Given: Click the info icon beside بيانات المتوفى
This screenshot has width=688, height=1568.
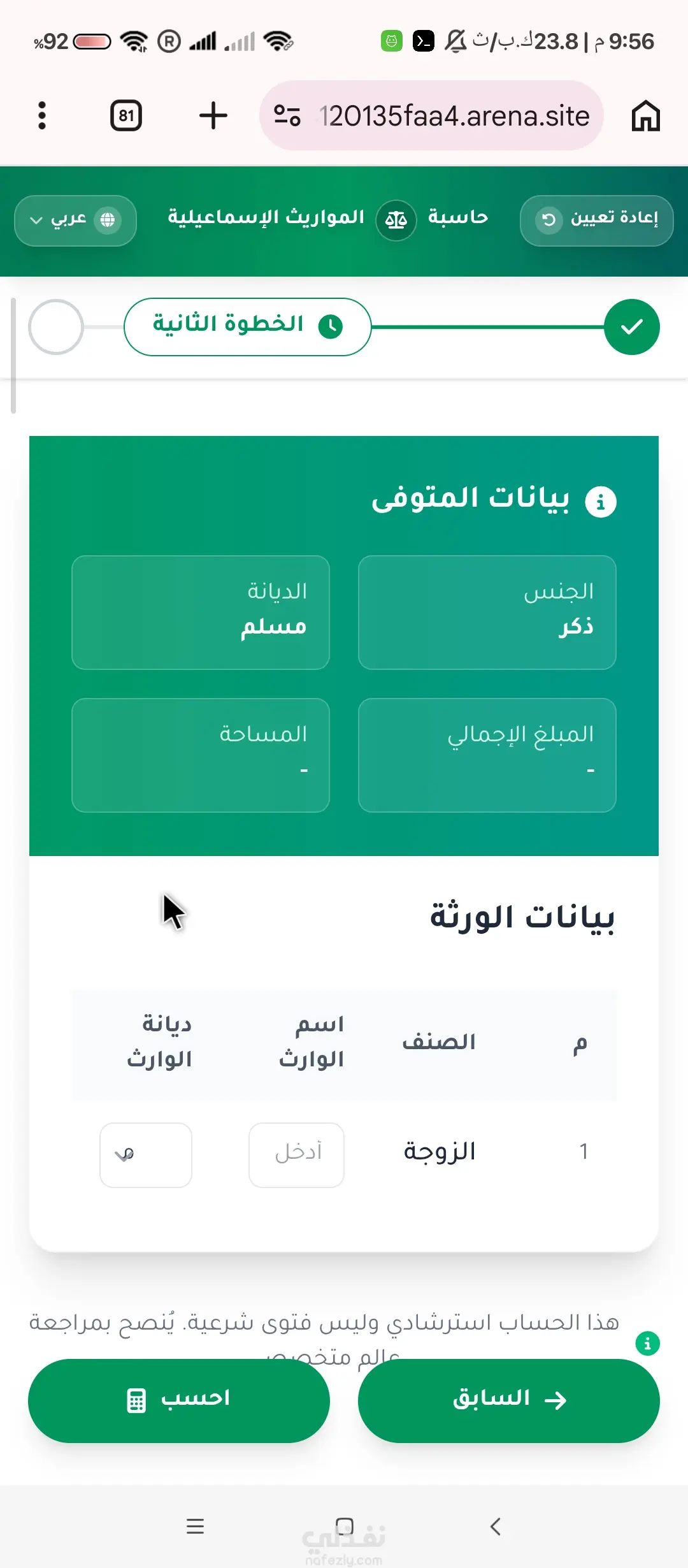Looking at the screenshot, I should click(x=600, y=502).
